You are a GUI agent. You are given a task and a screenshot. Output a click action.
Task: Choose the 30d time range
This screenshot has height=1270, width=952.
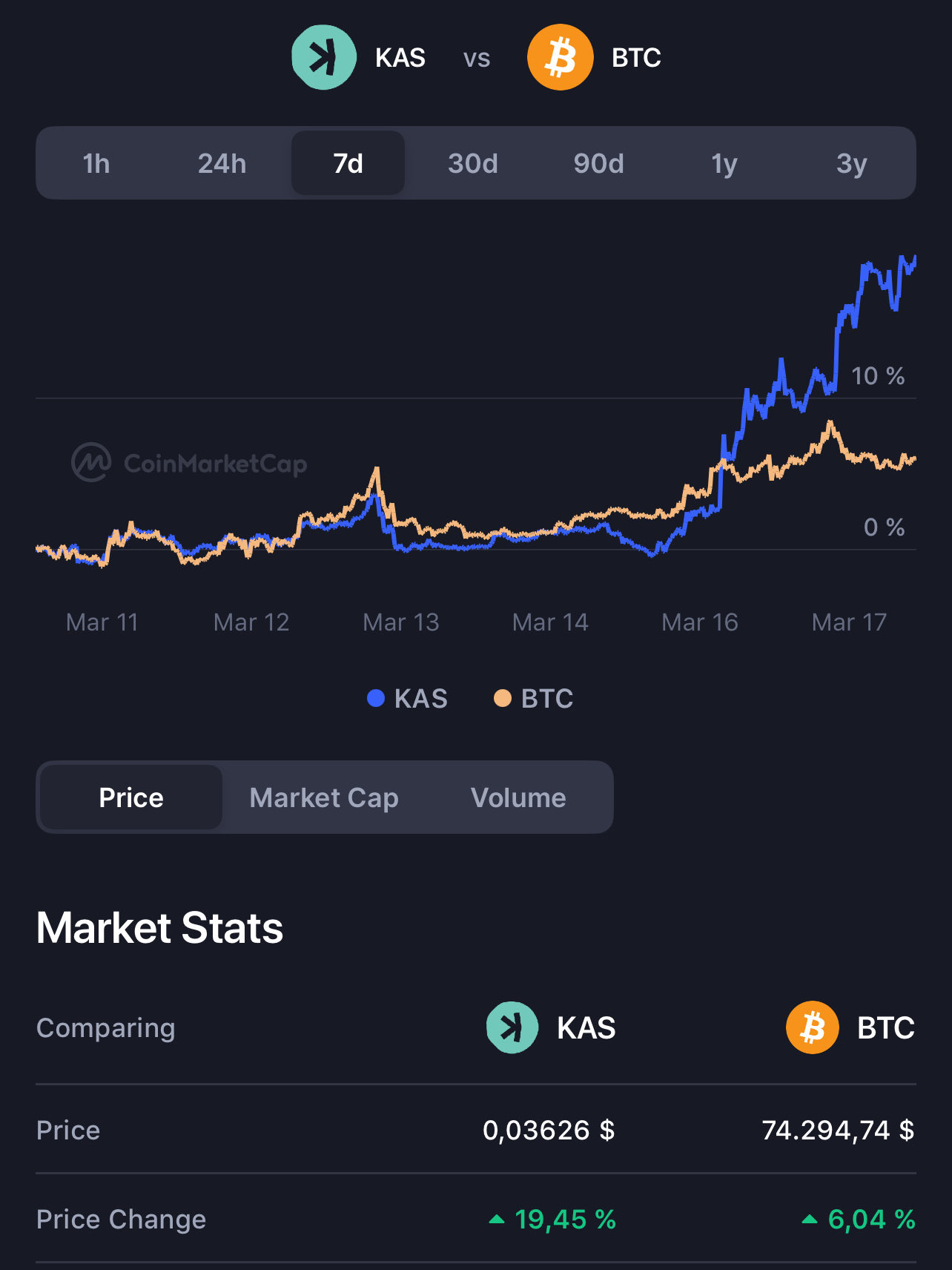point(473,163)
